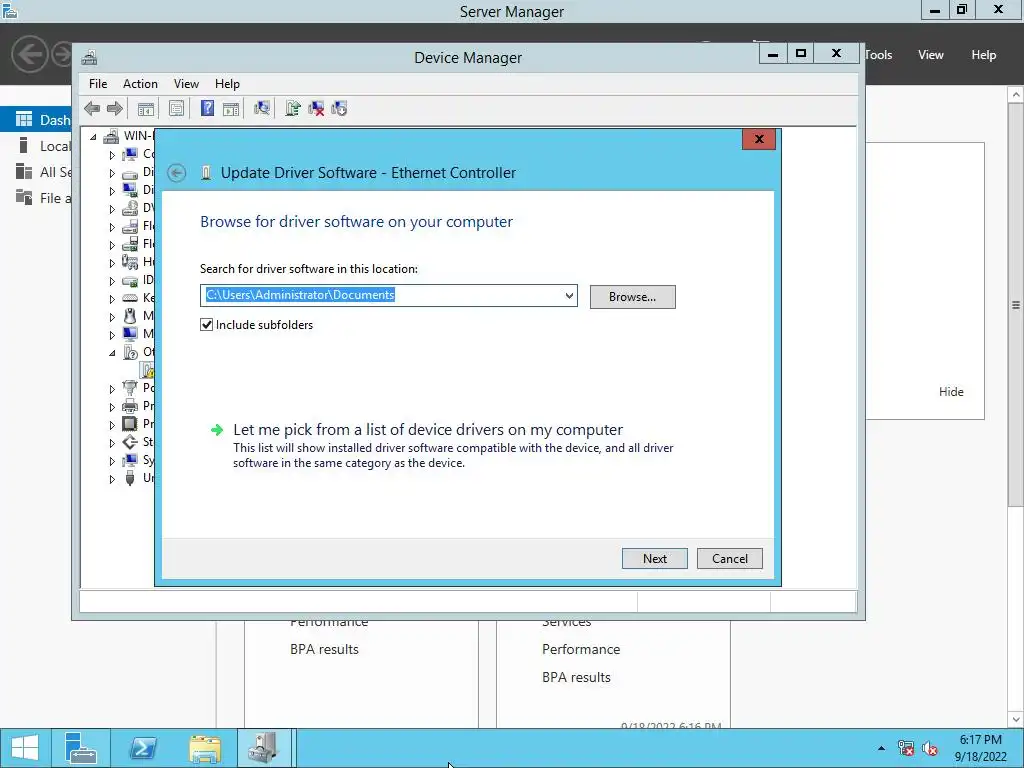Image resolution: width=1024 pixels, height=768 pixels.
Task: Select the Print queues printer icon in tree
Action: coord(130,406)
